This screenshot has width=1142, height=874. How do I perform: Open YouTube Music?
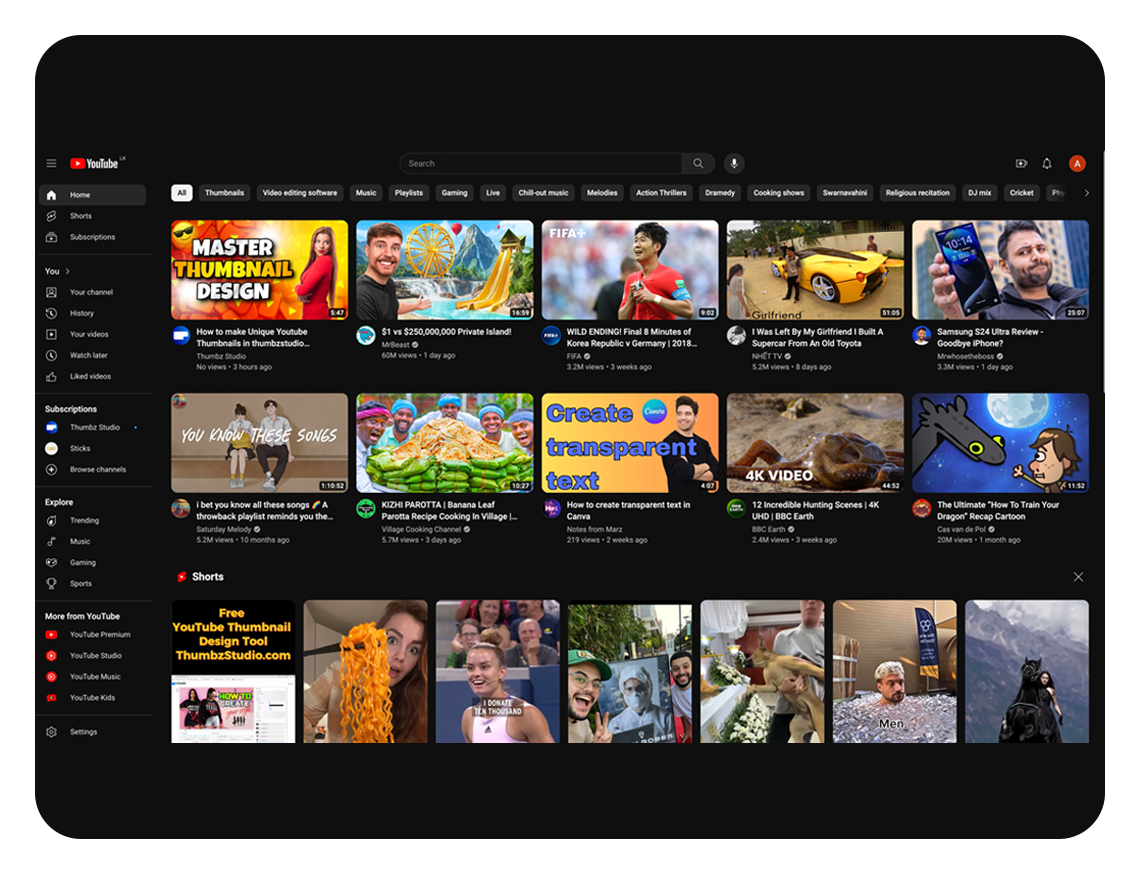(x=92, y=677)
